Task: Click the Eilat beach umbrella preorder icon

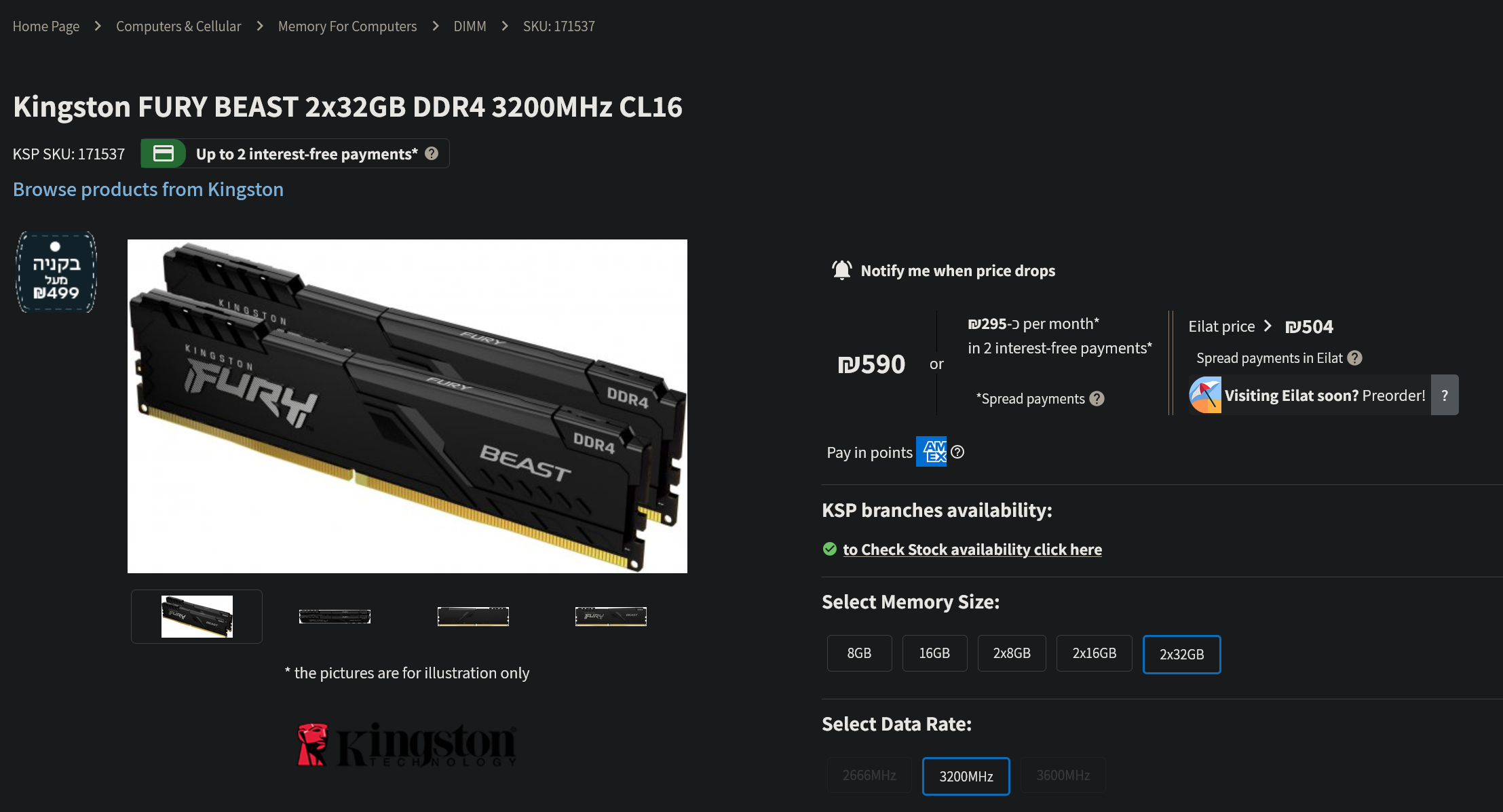Action: 1205,395
